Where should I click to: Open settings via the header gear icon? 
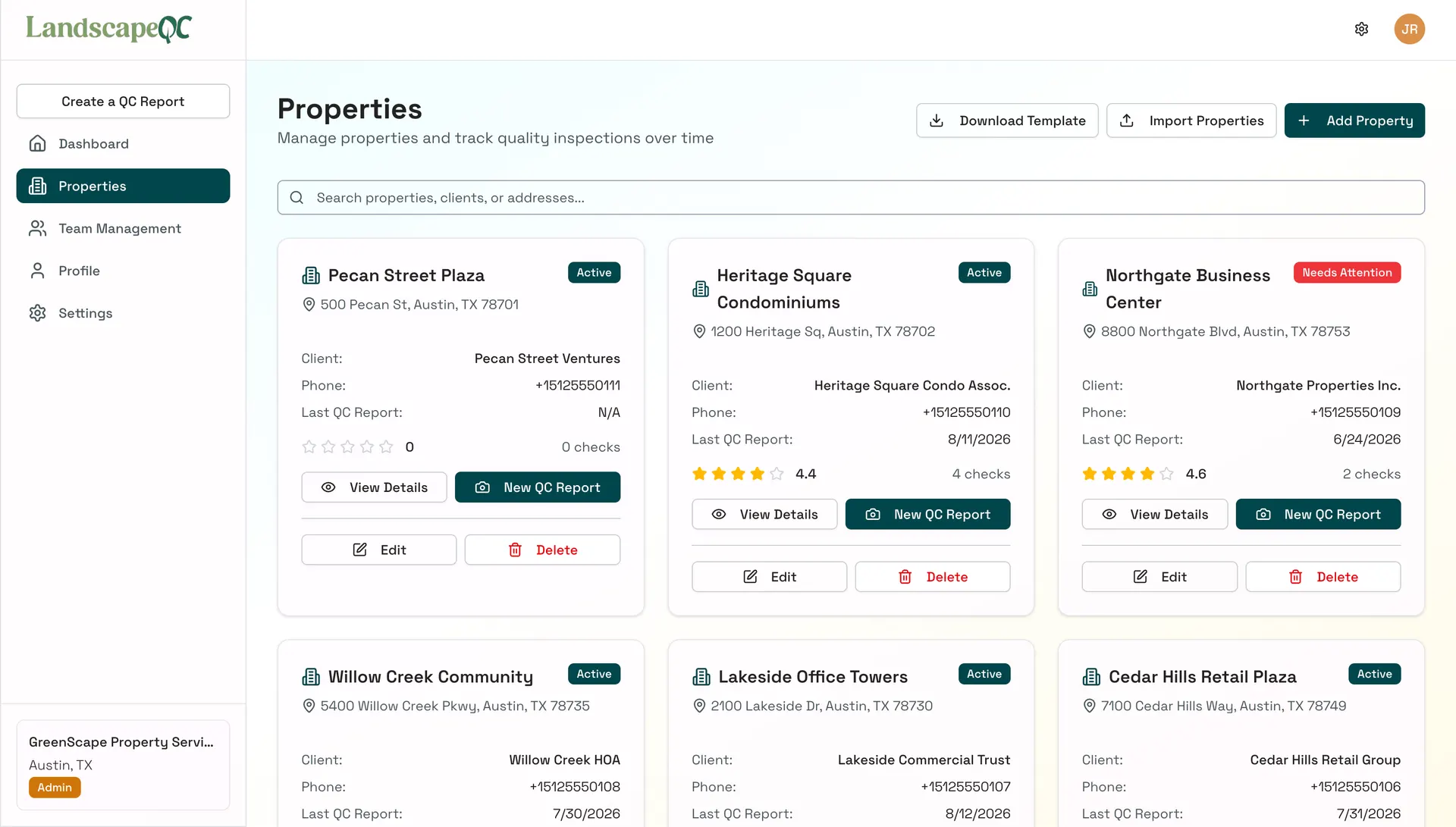coord(1361,30)
